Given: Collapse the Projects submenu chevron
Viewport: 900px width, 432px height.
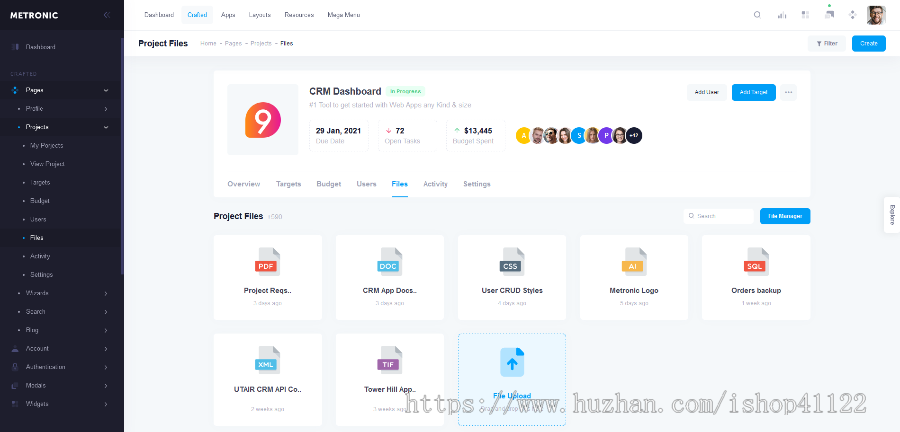Looking at the screenshot, I should click(106, 127).
